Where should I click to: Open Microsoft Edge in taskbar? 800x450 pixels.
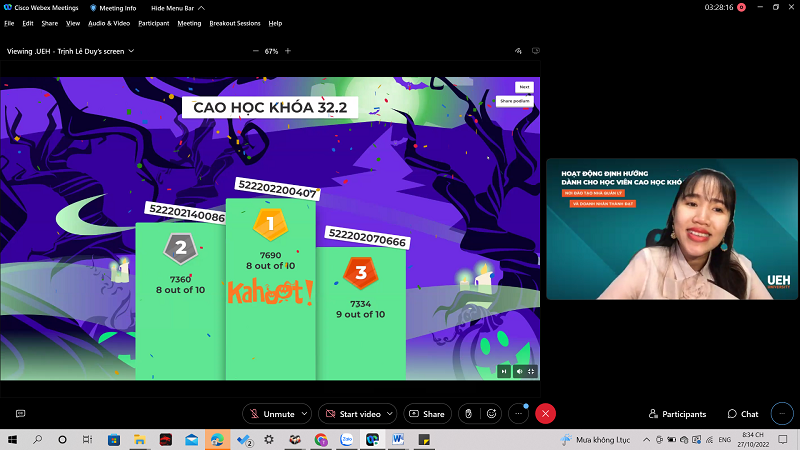pyautogui.click(x=217, y=440)
